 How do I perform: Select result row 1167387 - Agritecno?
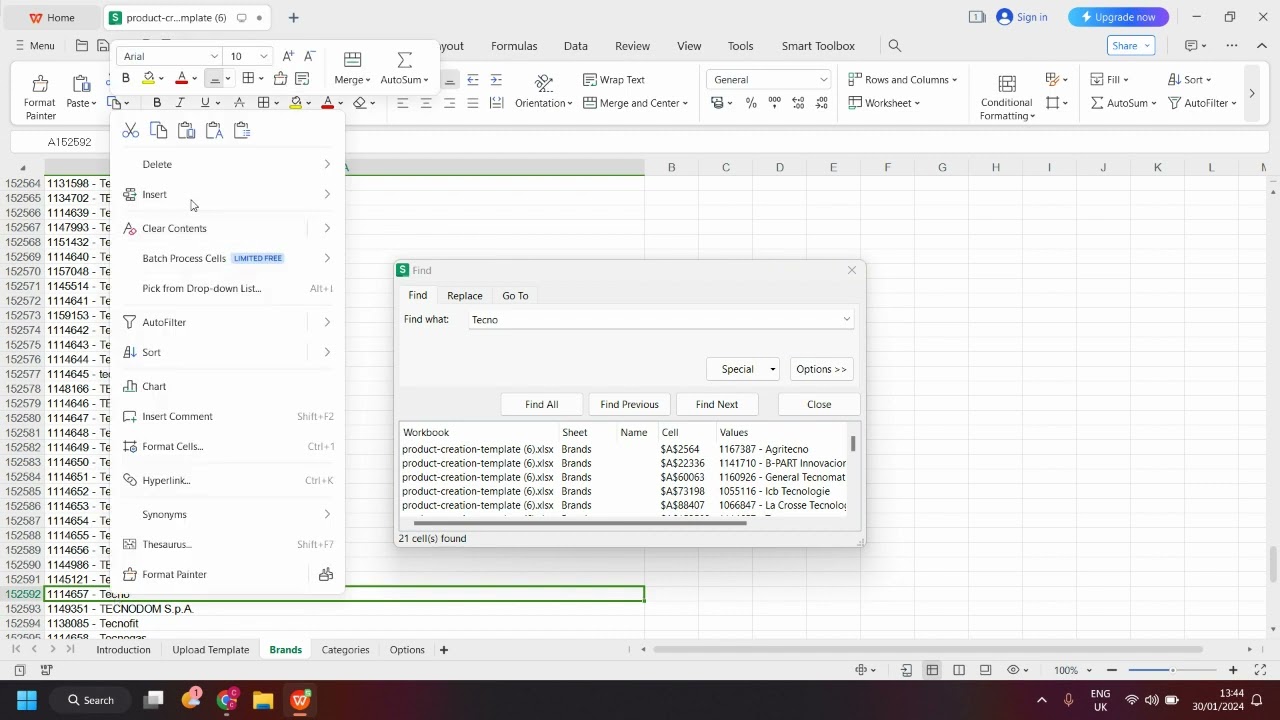(624, 450)
